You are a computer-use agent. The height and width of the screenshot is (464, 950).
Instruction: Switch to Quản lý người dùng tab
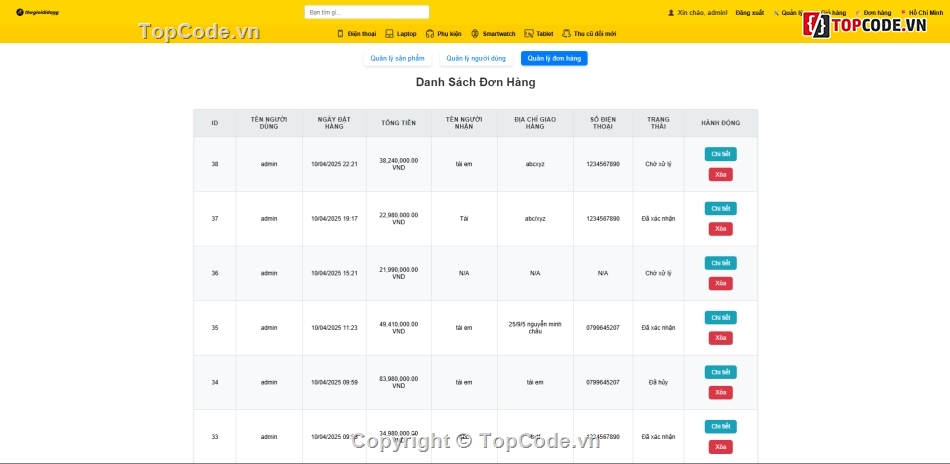click(x=476, y=58)
